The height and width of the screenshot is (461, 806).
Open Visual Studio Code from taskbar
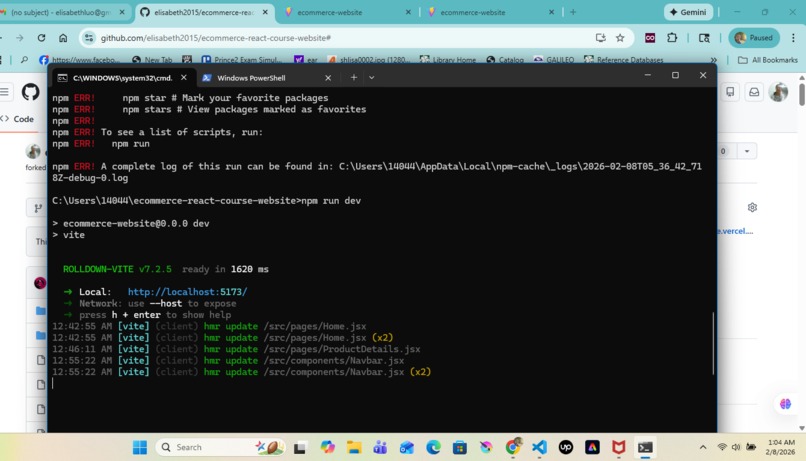[539, 447]
